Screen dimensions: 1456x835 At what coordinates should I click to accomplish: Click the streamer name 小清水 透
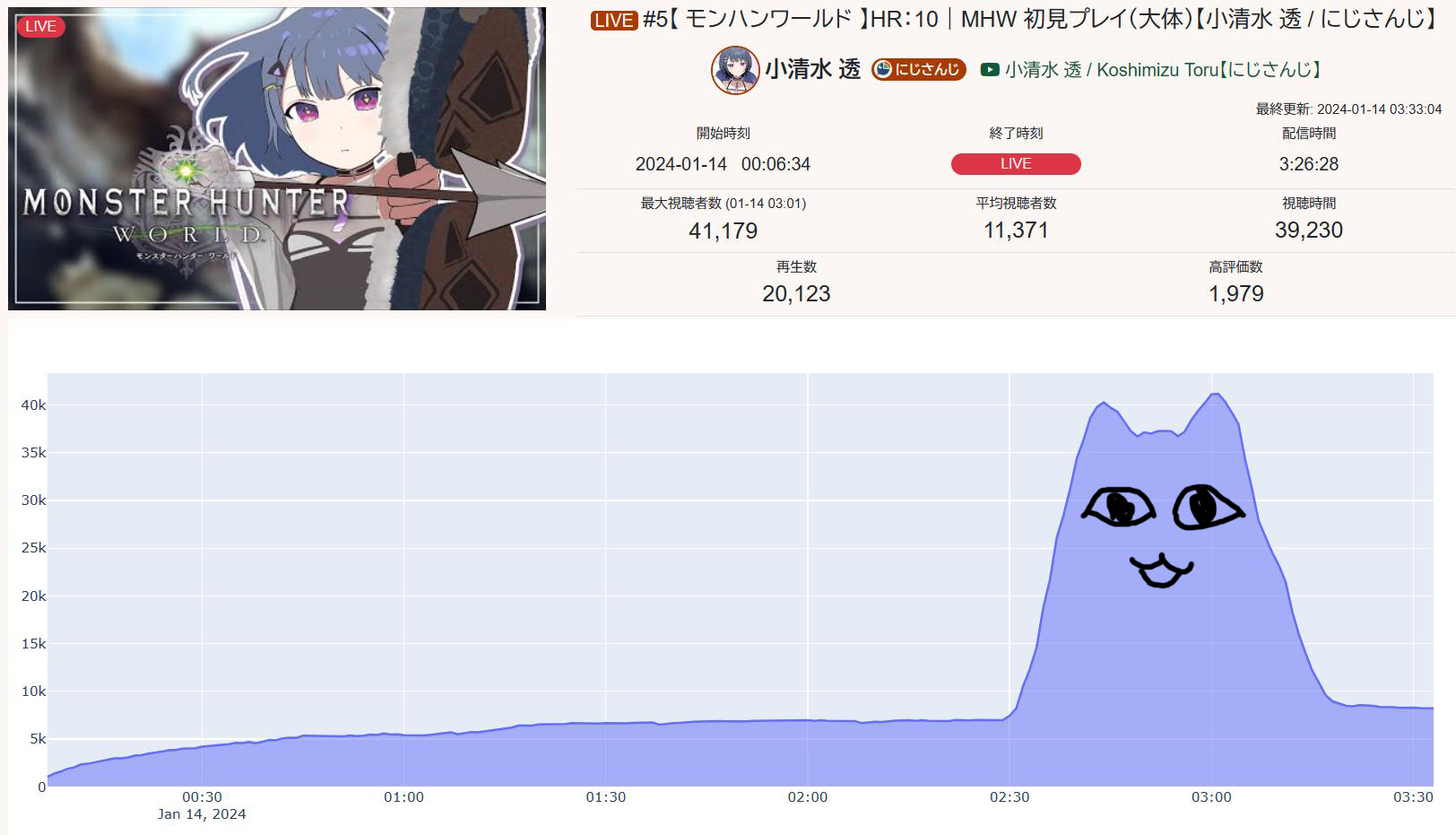pyautogui.click(x=812, y=70)
